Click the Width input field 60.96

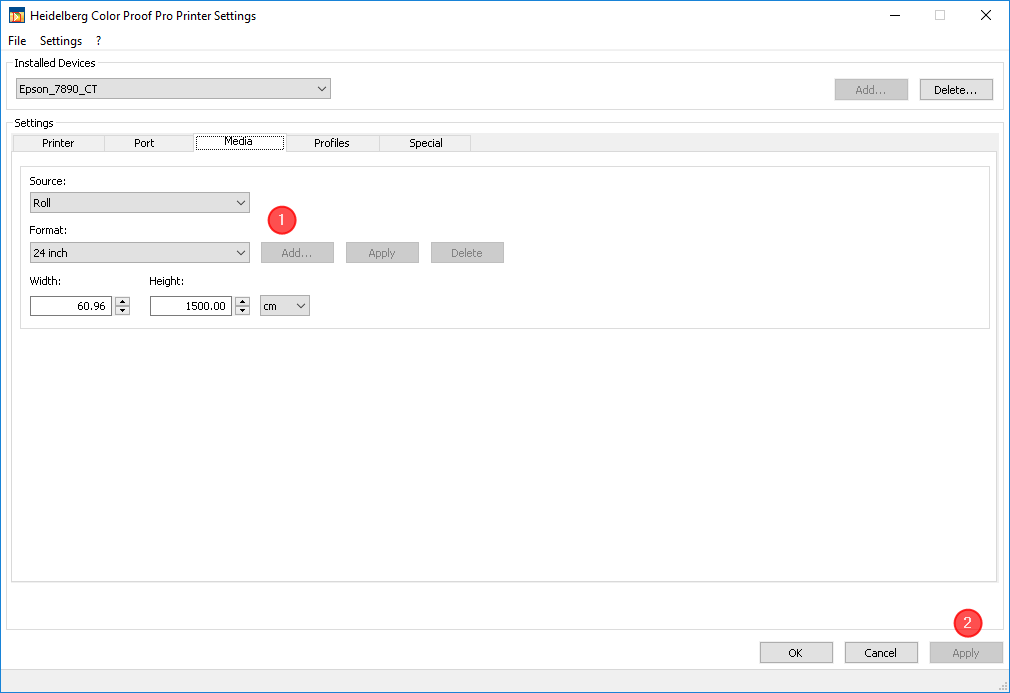point(71,306)
